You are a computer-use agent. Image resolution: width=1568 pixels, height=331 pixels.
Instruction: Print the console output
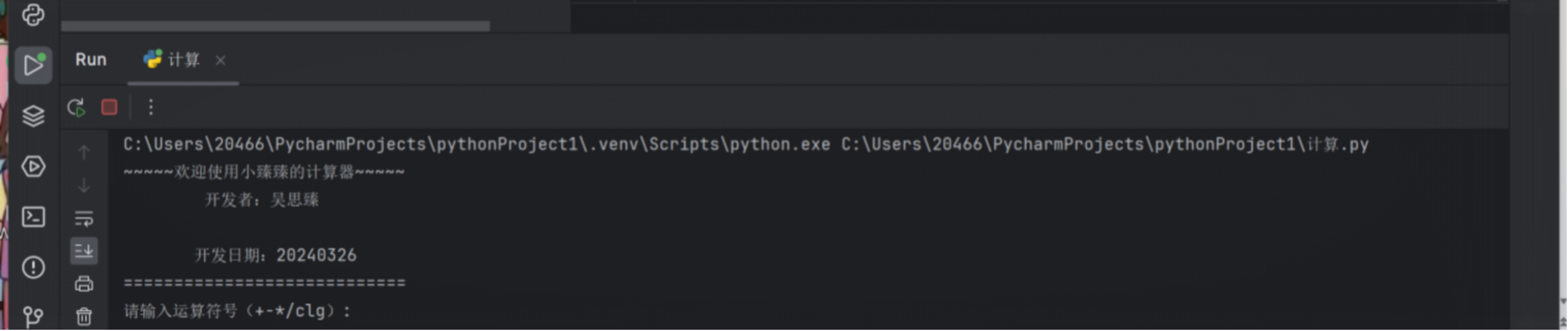pyautogui.click(x=83, y=285)
